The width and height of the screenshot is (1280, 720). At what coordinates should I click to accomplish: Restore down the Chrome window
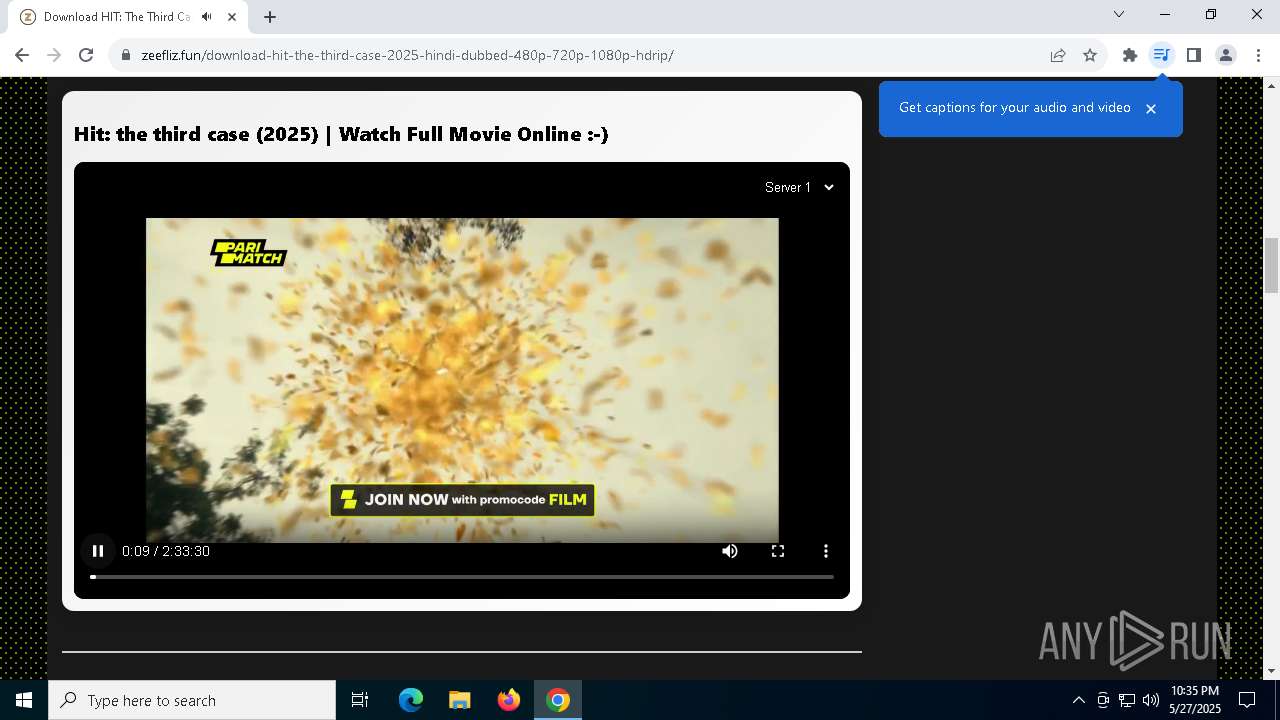coord(1211,14)
